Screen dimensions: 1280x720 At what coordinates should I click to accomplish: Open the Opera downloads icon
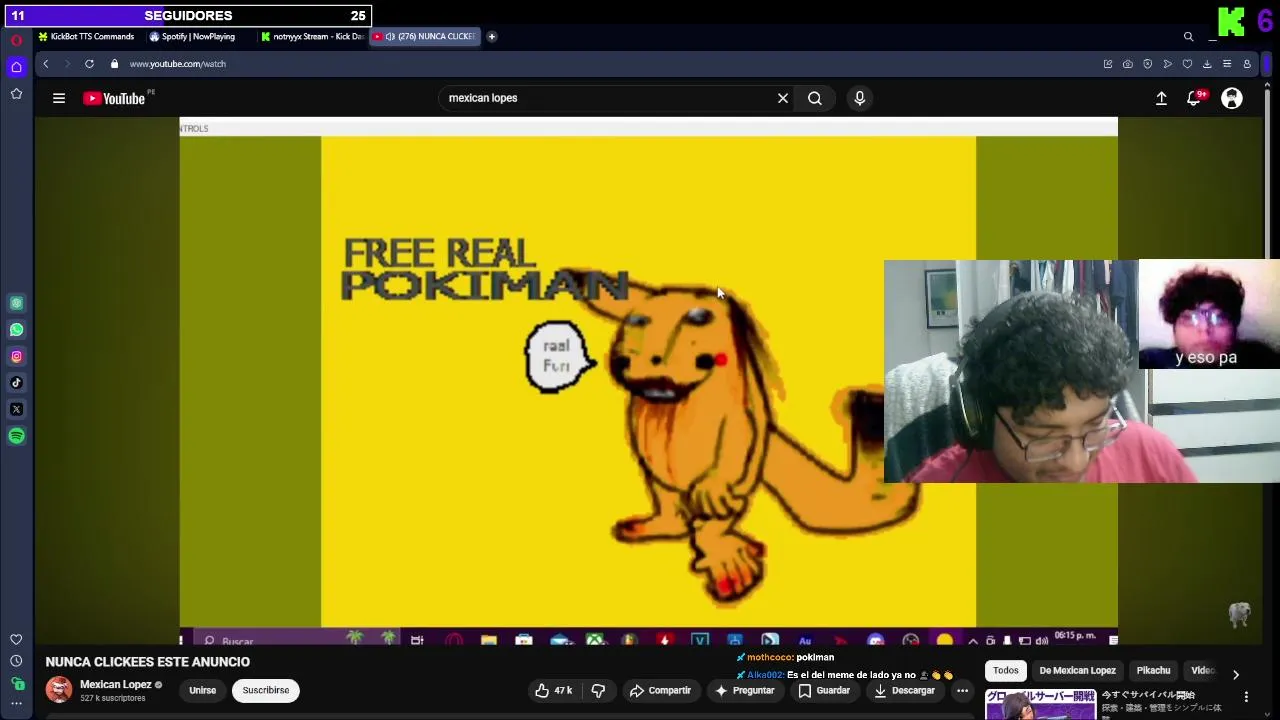click(1207, 64)
